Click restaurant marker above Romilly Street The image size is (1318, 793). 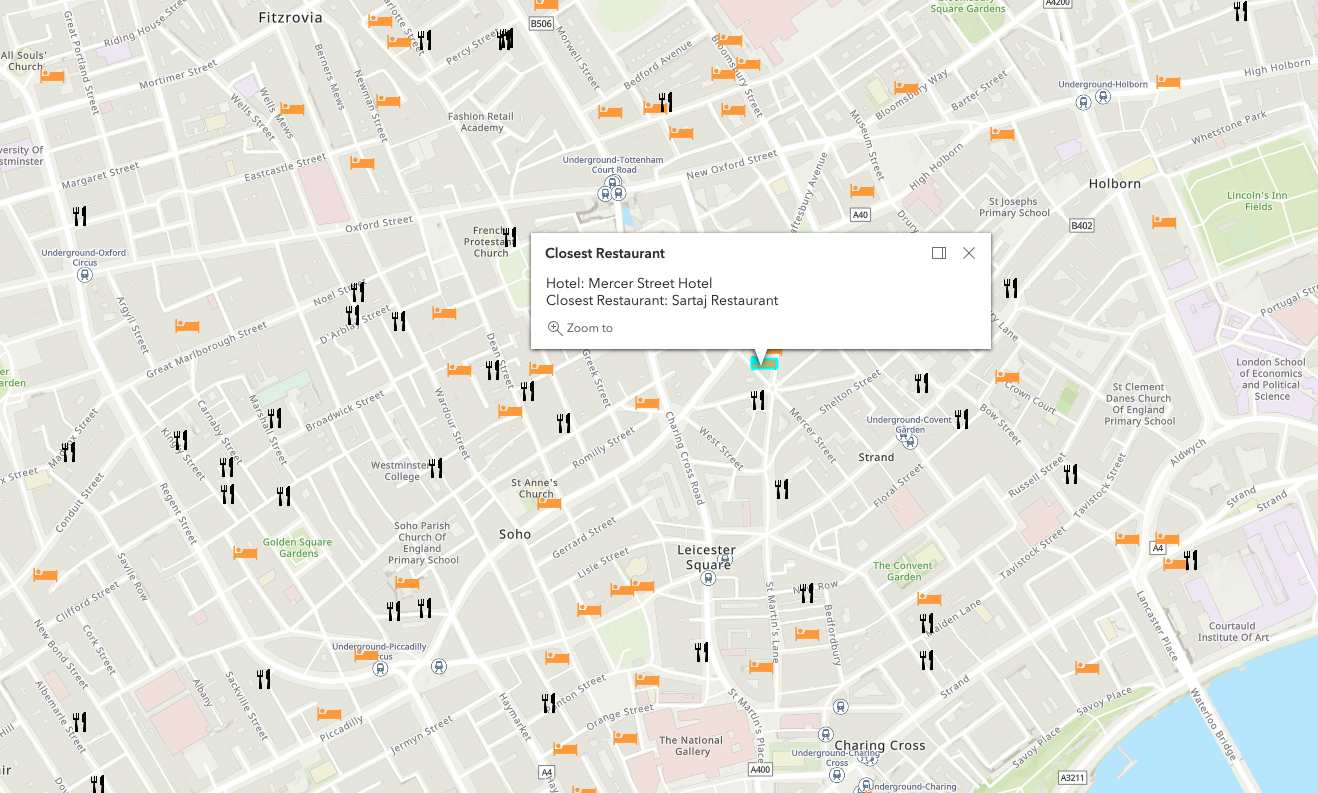click(x=564, y=423)
